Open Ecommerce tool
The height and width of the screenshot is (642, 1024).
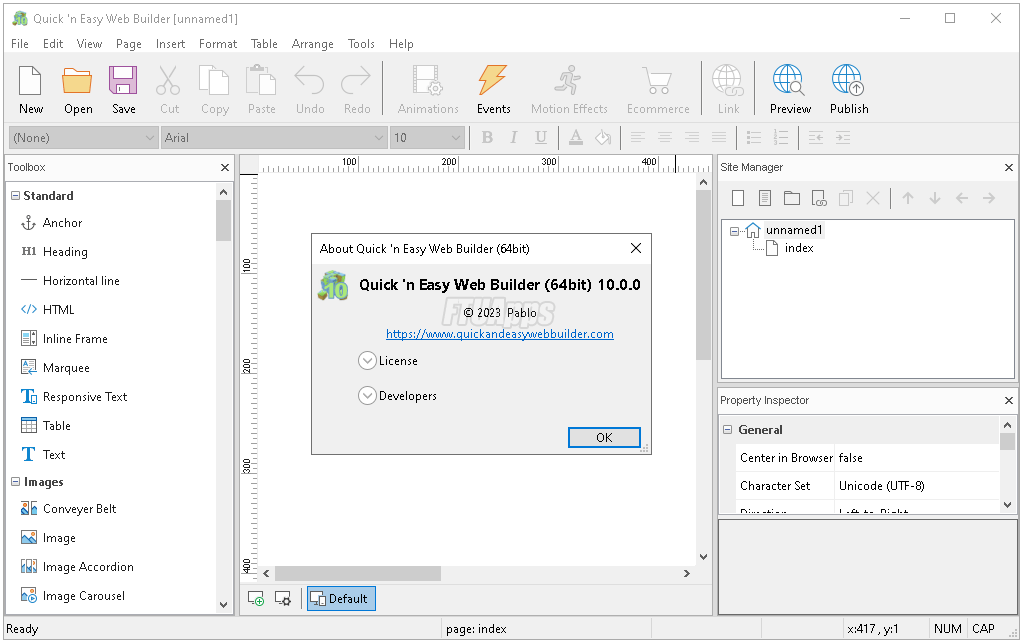click(x=658, y=89)
